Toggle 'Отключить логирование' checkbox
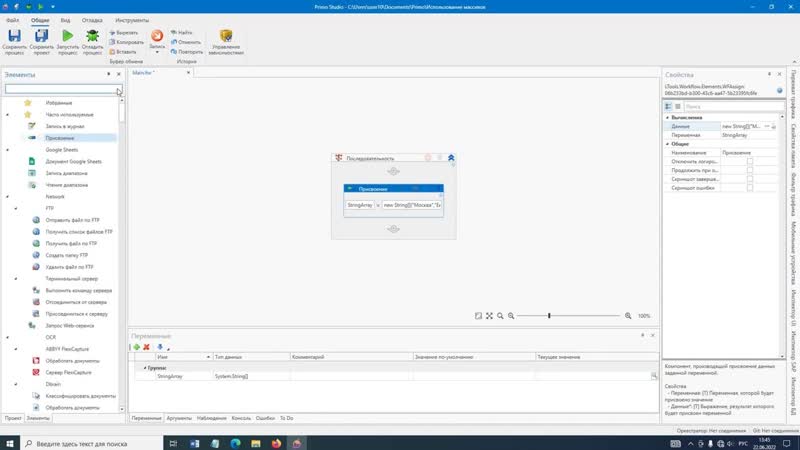 coord(749,161)
